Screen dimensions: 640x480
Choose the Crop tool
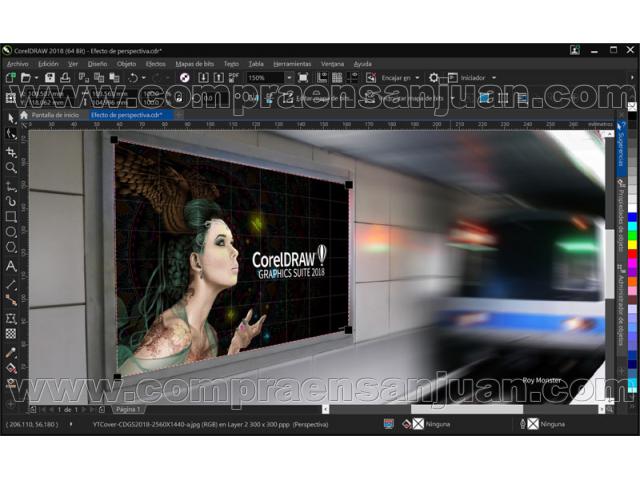pyautogui.click(x=11, y=152)
